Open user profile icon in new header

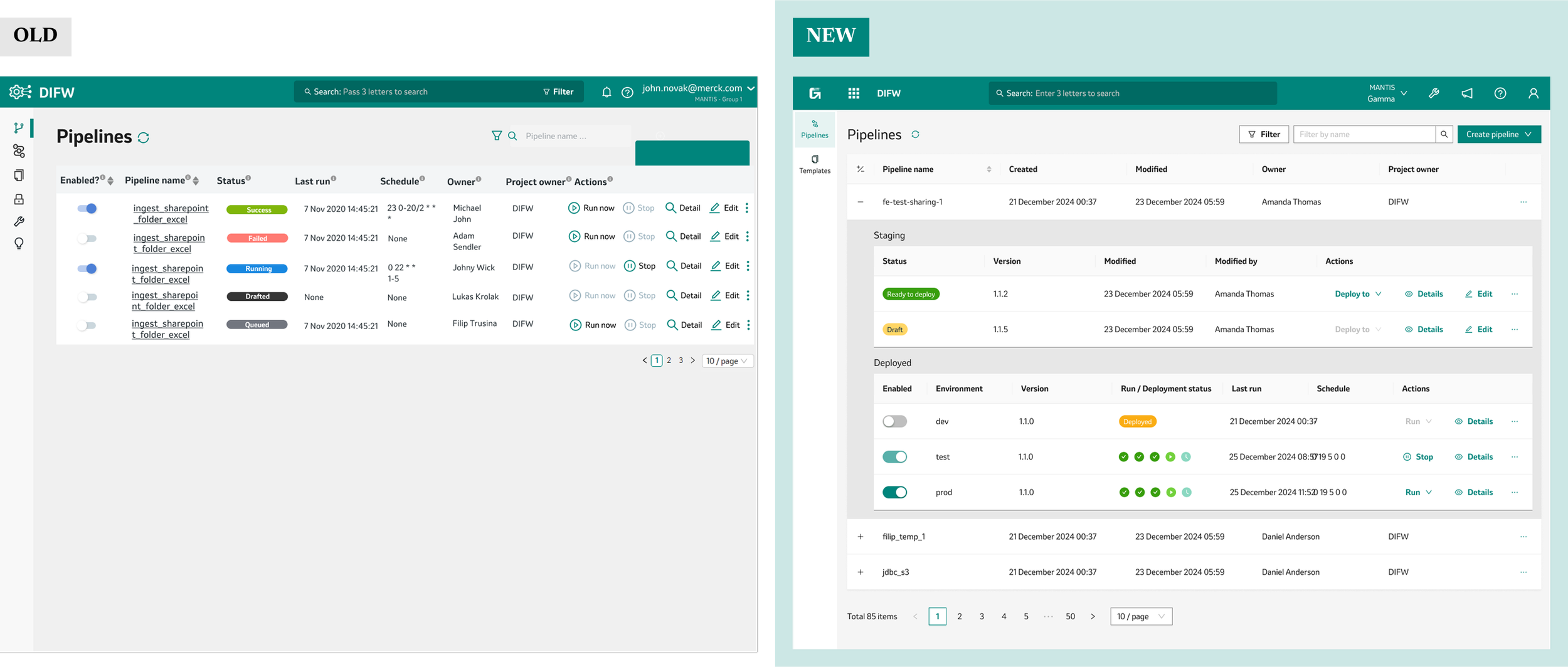pyautogui.click(x=1534, y=93)
